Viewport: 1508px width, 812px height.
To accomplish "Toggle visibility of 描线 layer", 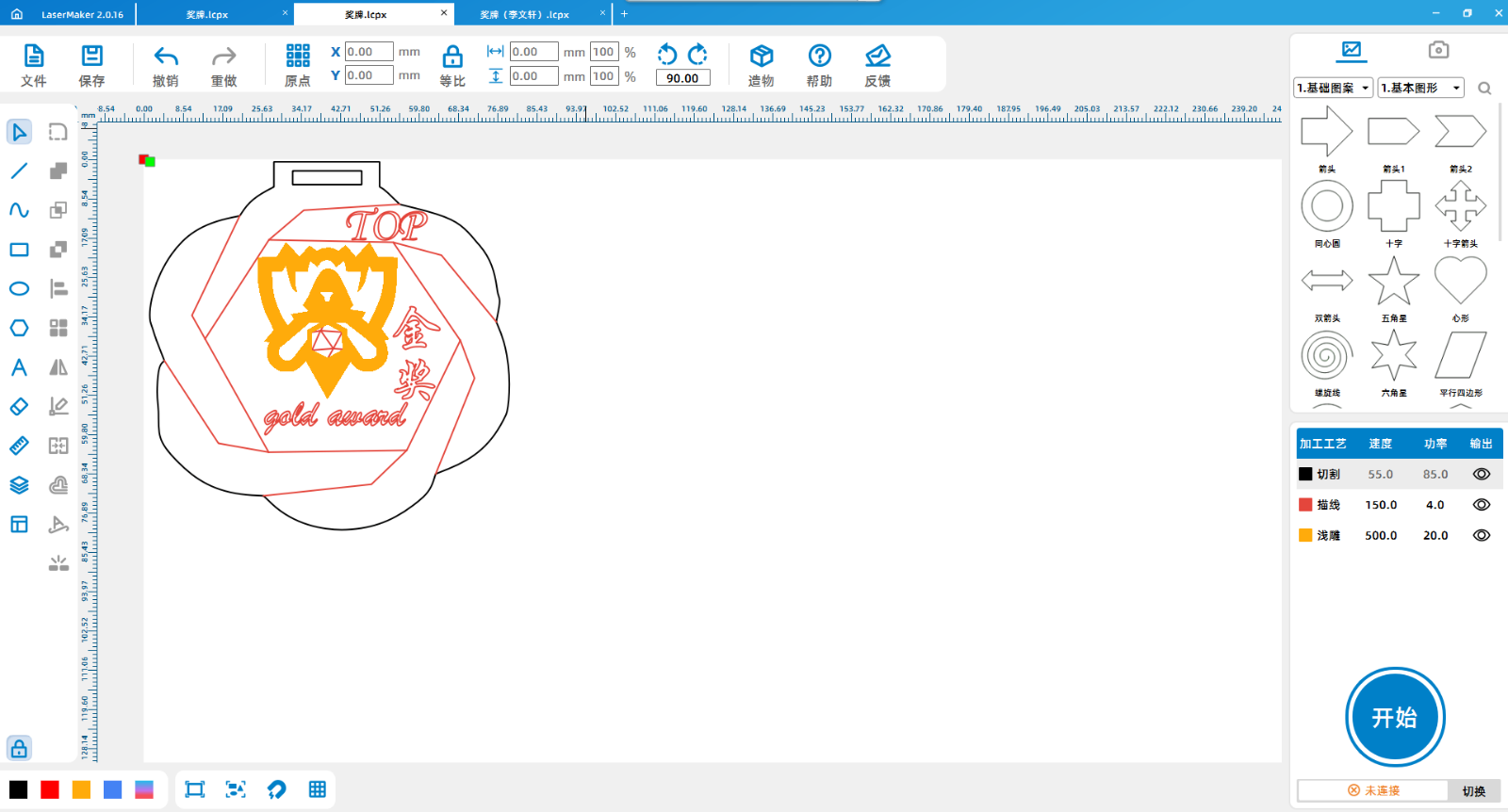I will pyautogui.click(x=1481, y=505).
